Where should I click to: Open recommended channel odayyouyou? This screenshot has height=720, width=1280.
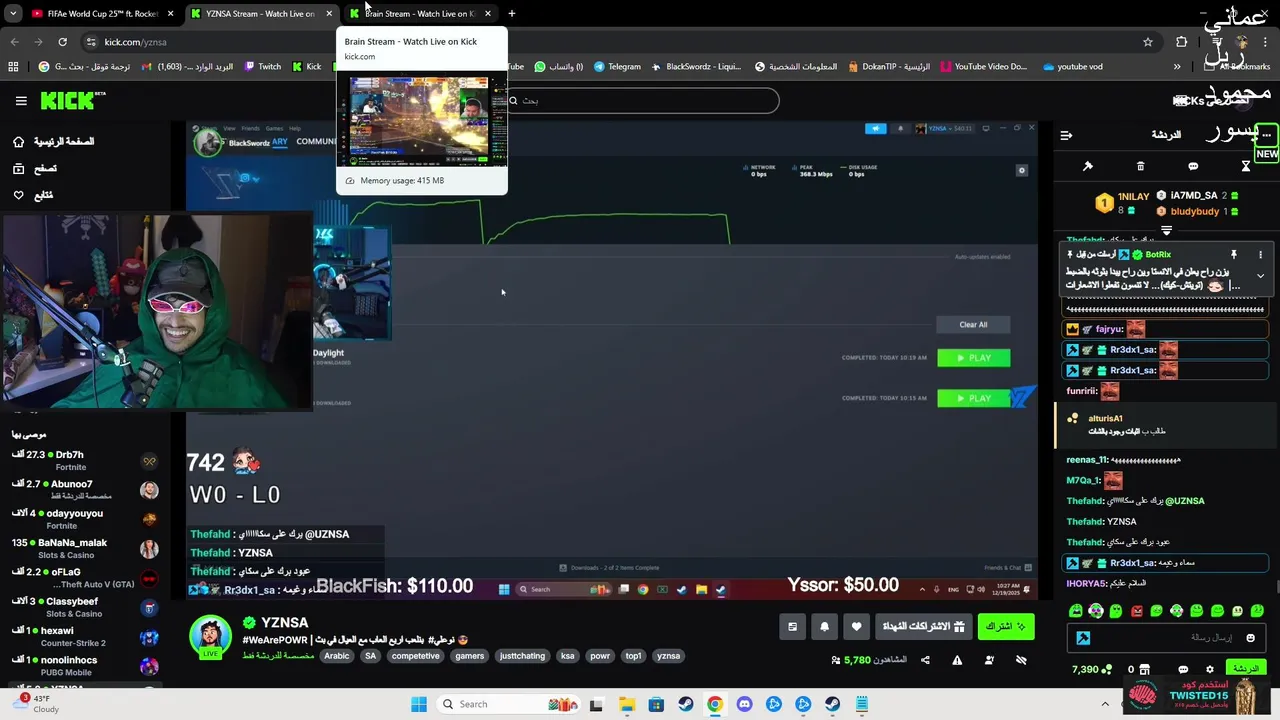click(84, 519)
